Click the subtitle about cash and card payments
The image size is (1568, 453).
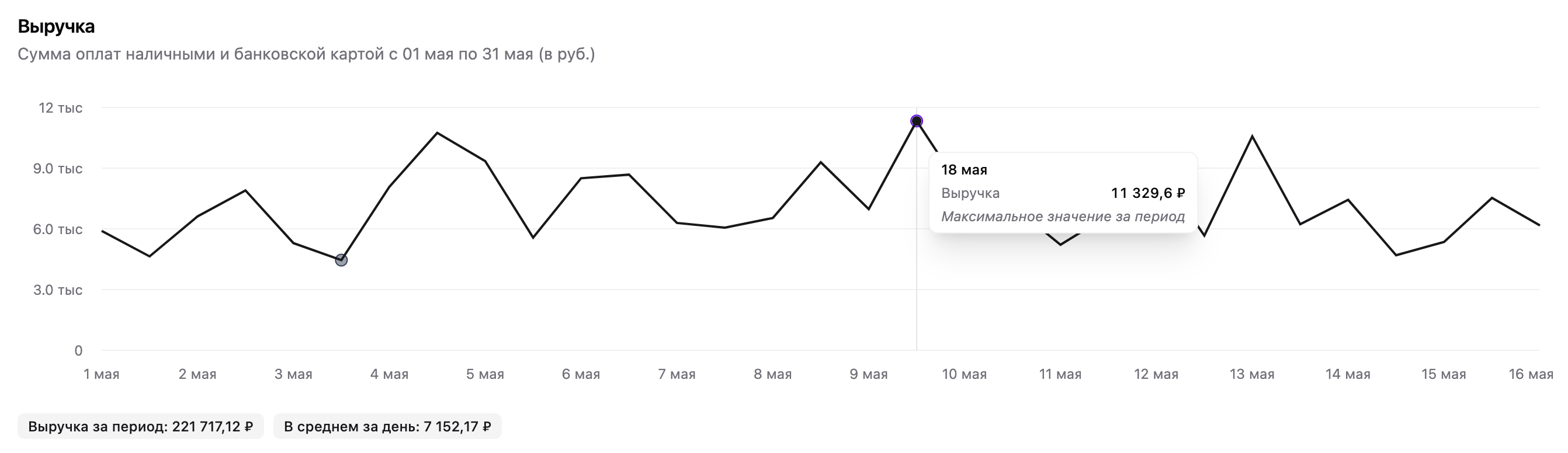point(306,54)
